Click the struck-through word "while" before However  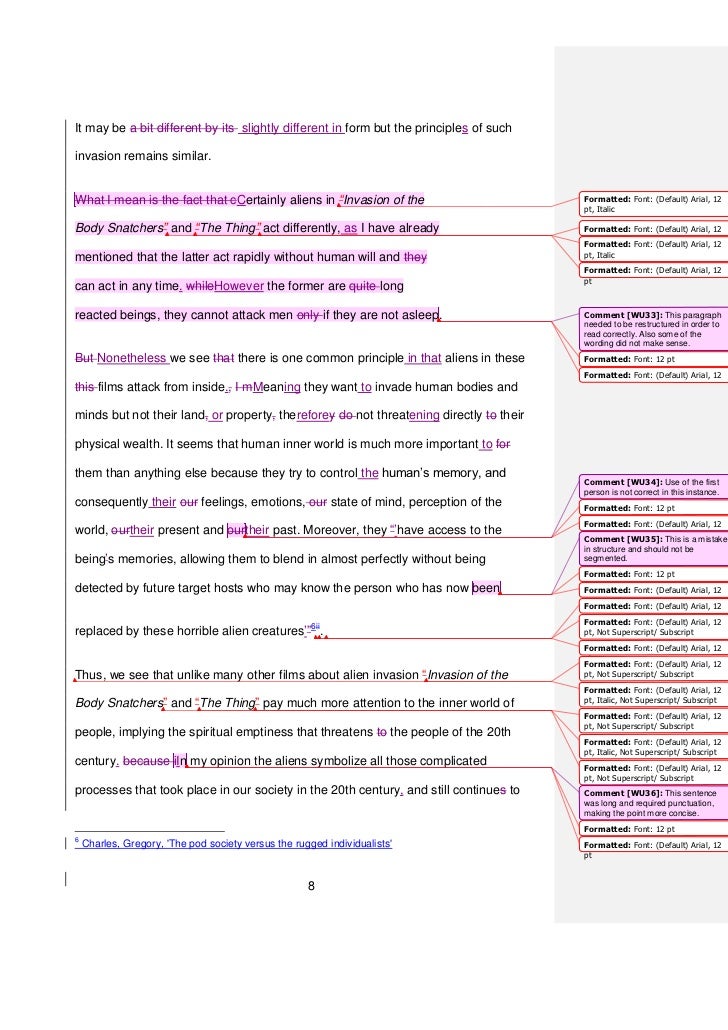200,286
